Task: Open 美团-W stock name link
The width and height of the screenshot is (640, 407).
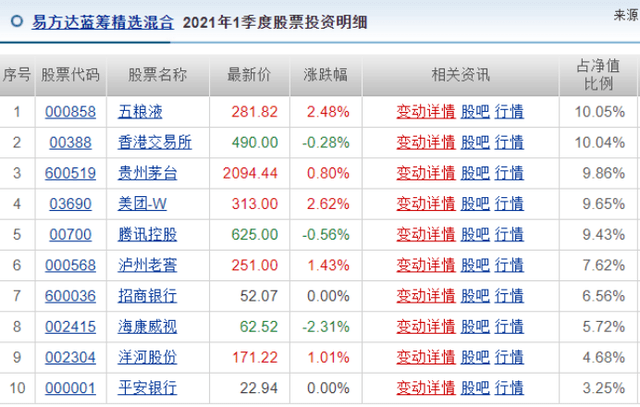Action: (142, 204)
